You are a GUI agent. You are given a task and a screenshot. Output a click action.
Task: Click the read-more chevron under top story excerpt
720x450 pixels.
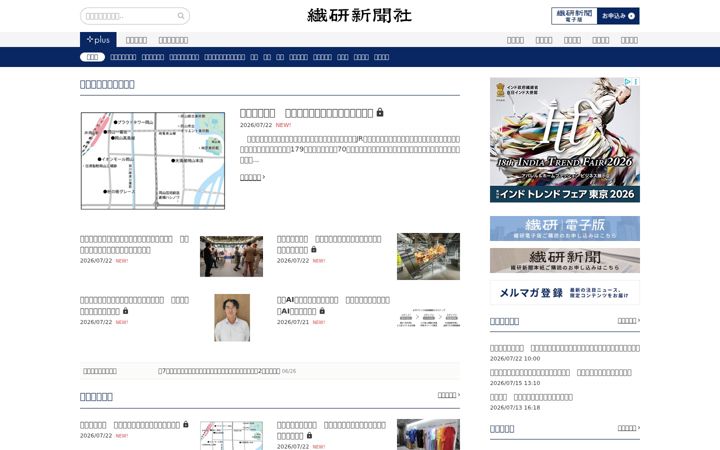(264, 177)
